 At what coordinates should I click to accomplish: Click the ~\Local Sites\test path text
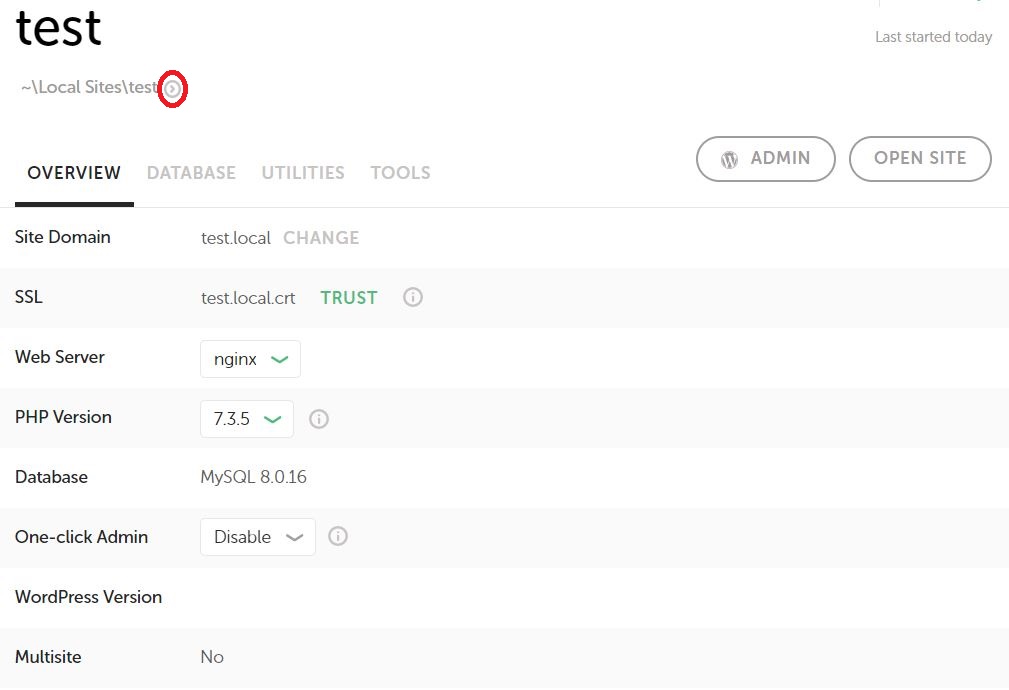89,88
